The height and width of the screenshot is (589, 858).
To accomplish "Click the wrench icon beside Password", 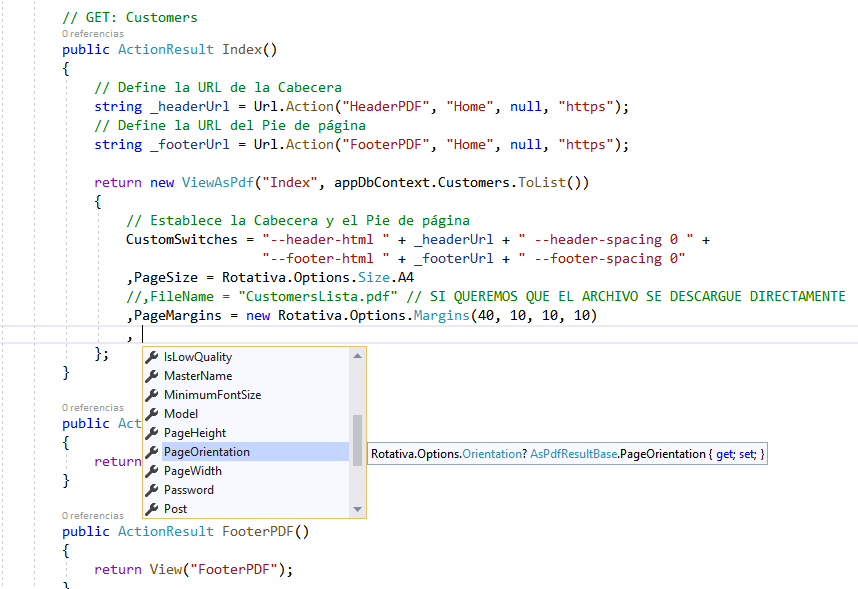I will coord(152,490).
